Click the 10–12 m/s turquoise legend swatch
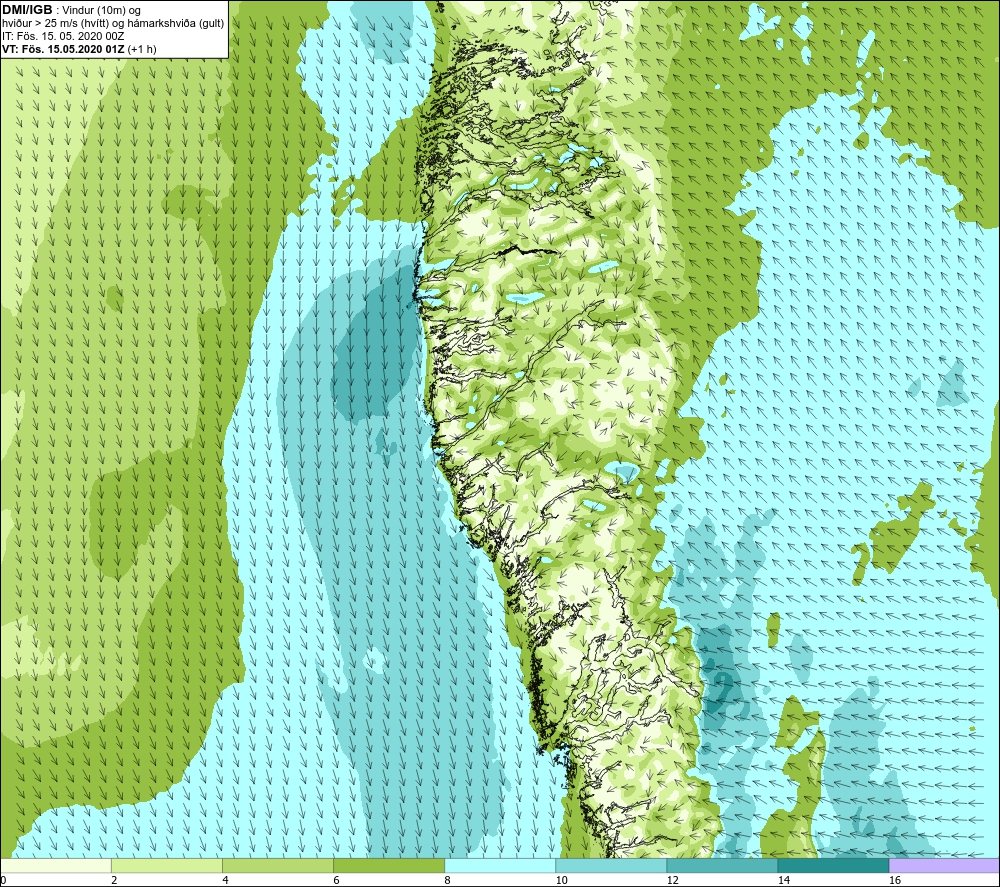The image size is (1000, 887). [x=610, y=865]
